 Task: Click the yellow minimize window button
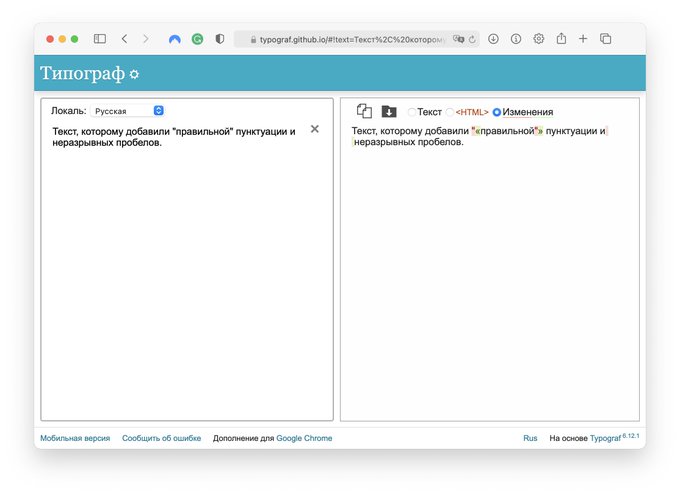62,39
